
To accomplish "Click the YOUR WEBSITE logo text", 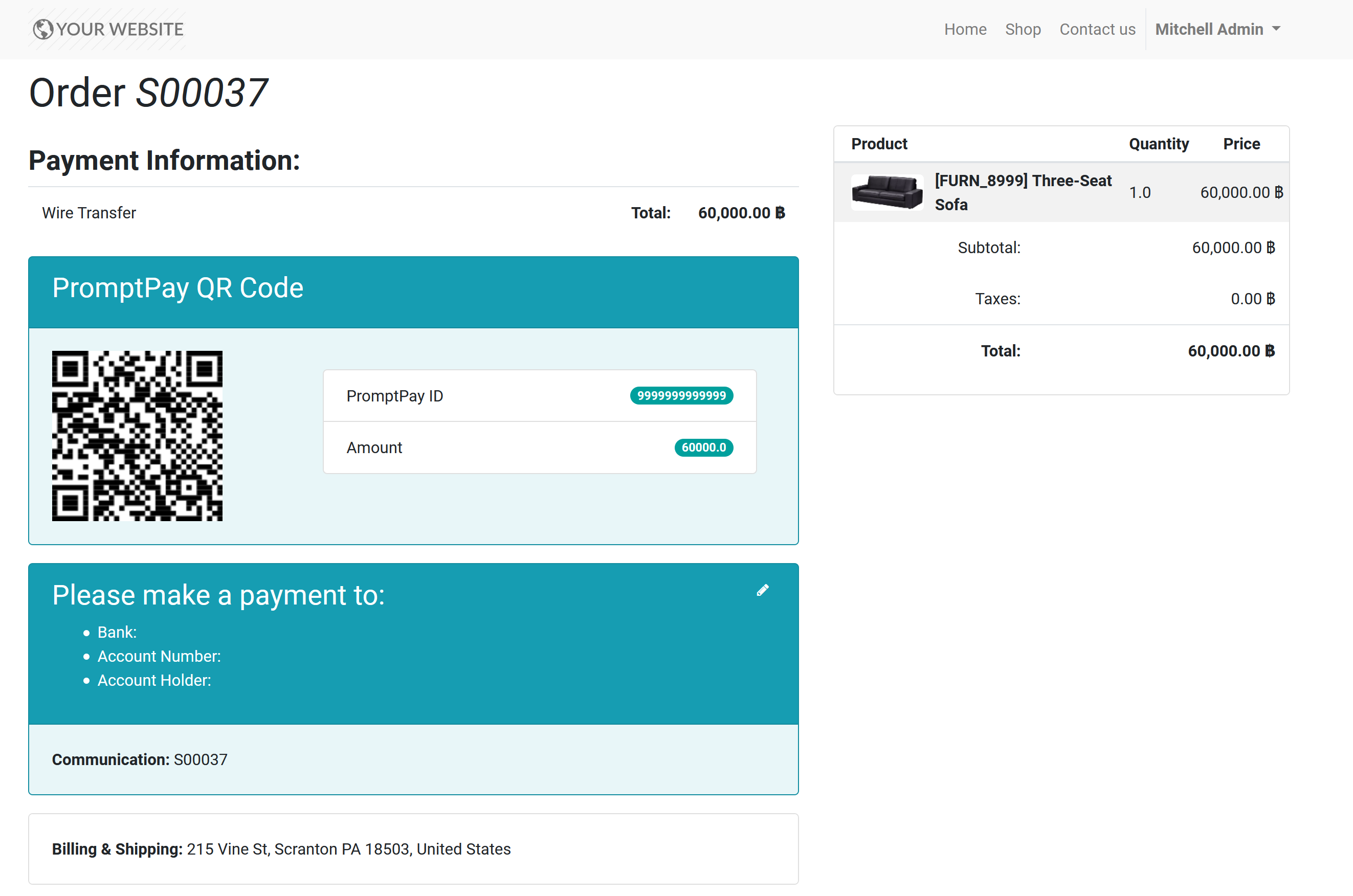I will [120, 29].
